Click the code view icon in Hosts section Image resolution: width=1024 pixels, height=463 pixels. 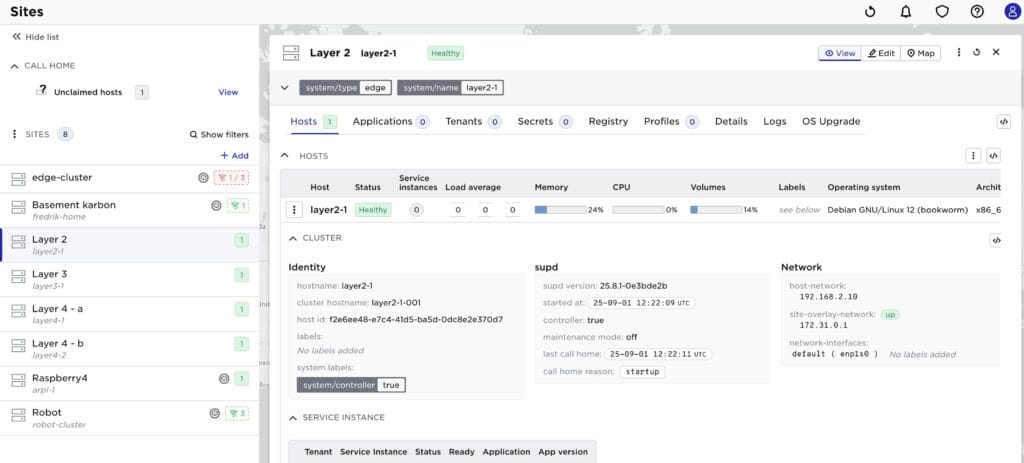[993, 156]
